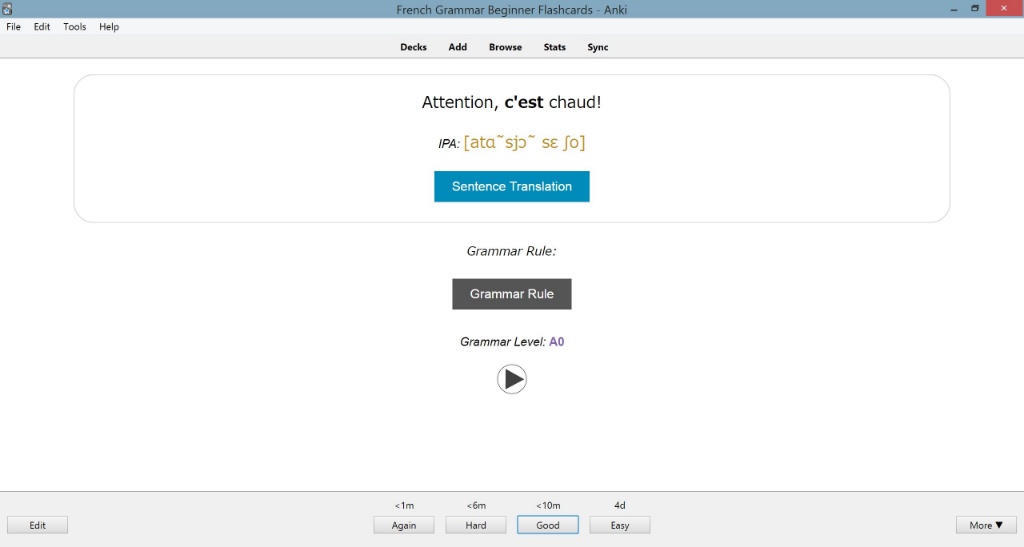Open the Help menu
1024x547 pixels.
tap(109, 27)
